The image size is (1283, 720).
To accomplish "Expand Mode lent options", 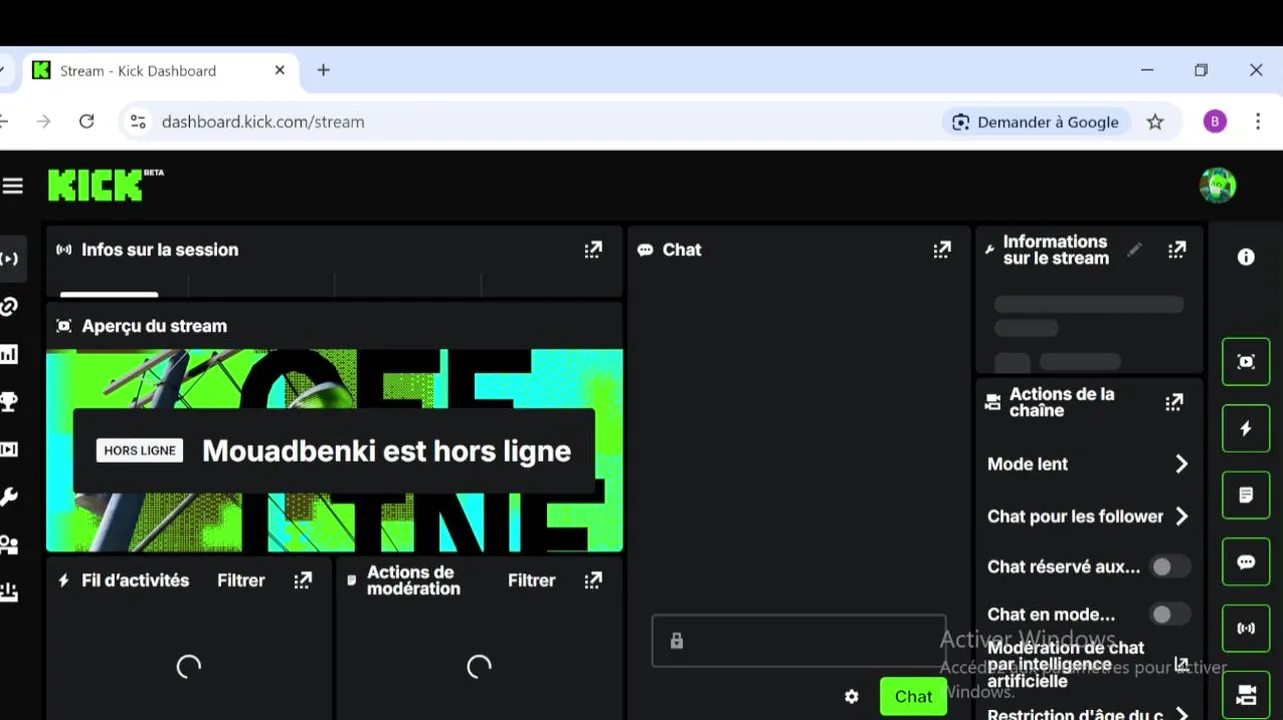I will pyautogui.click(x=1181, y=464).
